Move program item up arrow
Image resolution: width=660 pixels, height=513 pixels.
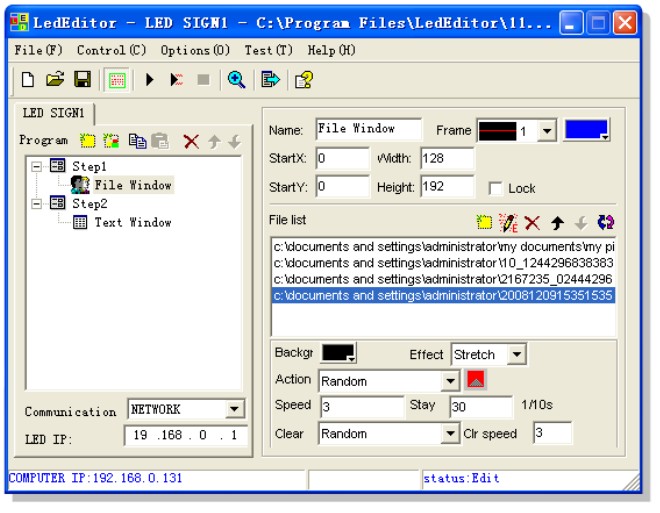point(214,142)
